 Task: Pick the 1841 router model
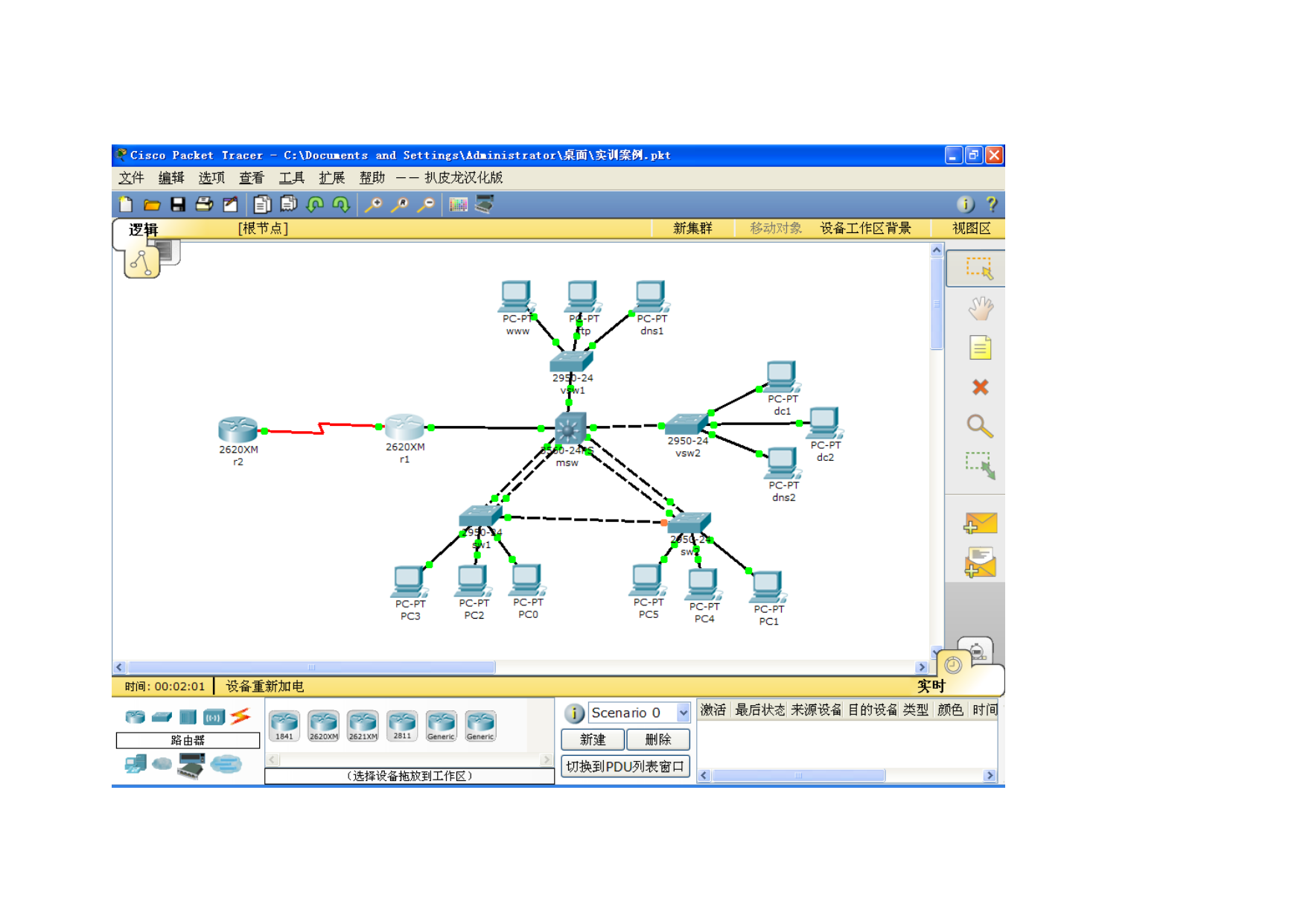pos(284,726)
